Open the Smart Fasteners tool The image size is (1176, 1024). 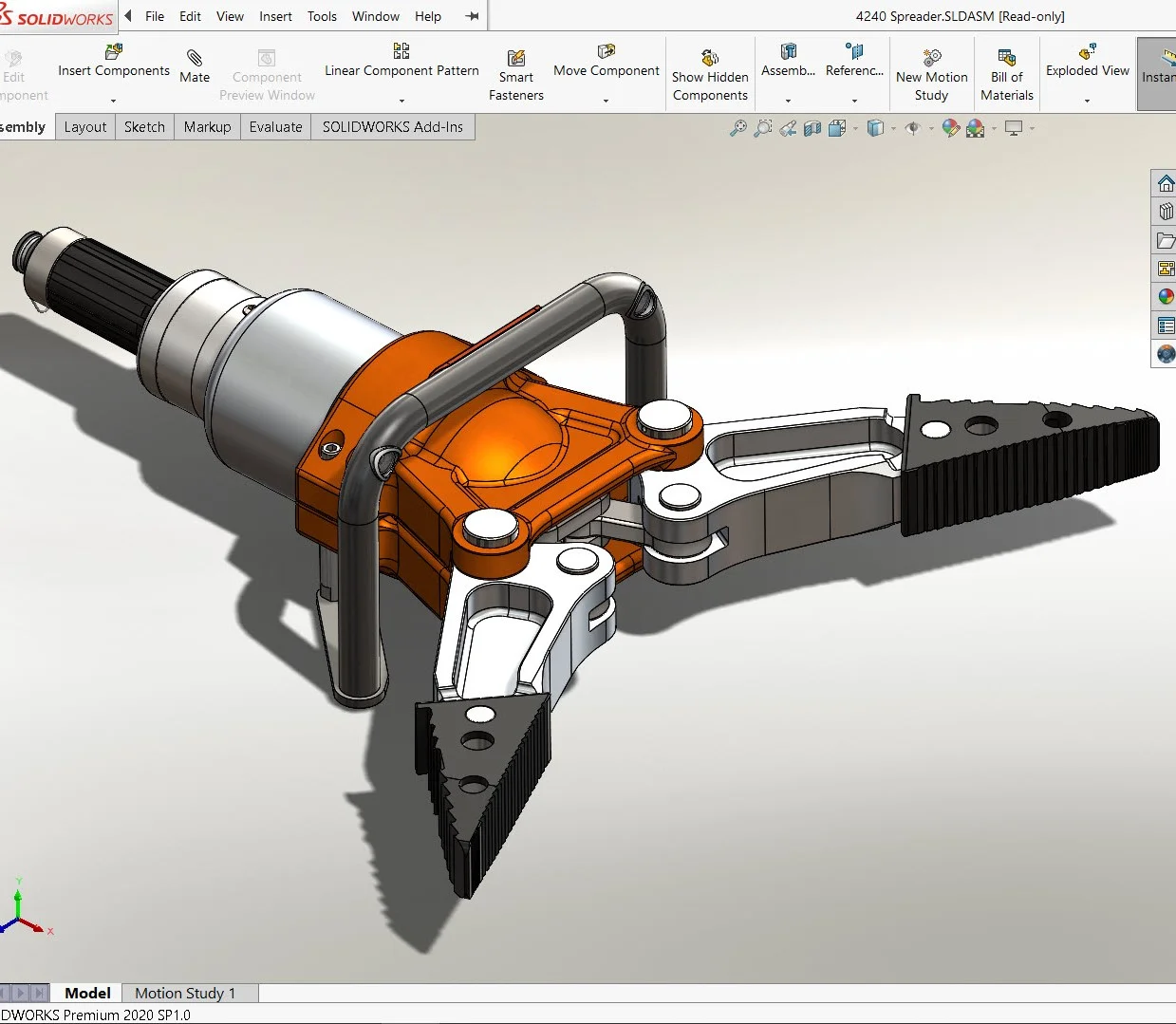(x=515, y=71)
